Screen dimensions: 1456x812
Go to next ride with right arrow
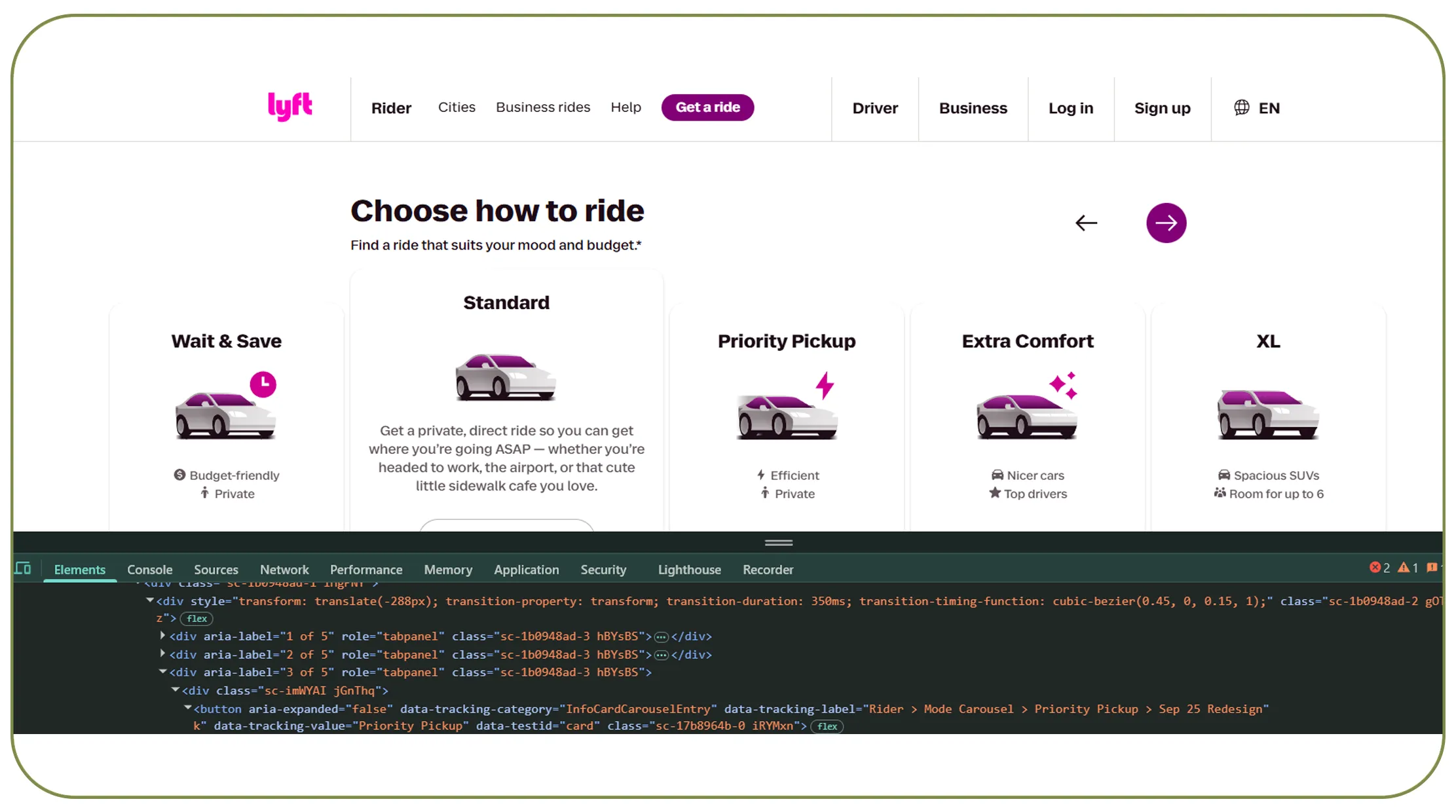point(1166,223)
